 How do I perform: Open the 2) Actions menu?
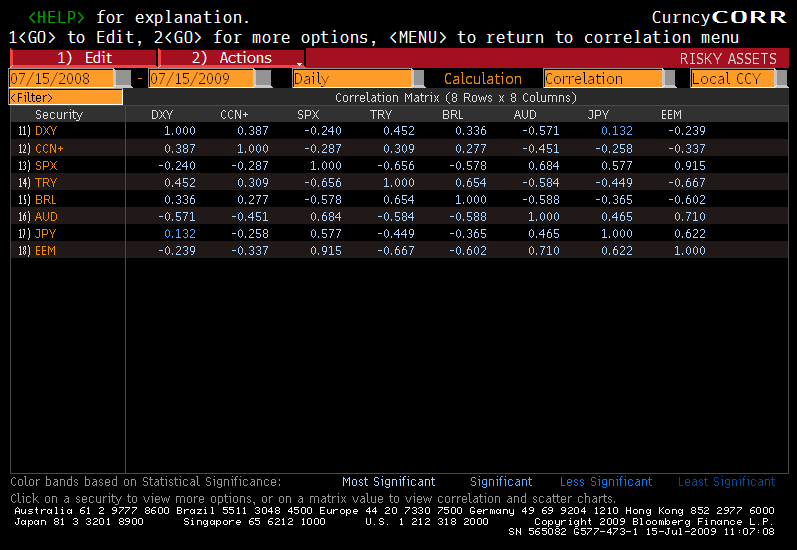pos(231,58)
